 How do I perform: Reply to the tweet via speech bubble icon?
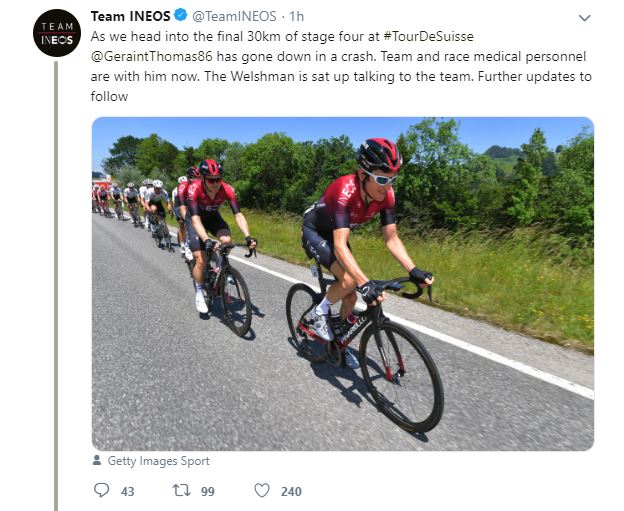coord(101,491)
